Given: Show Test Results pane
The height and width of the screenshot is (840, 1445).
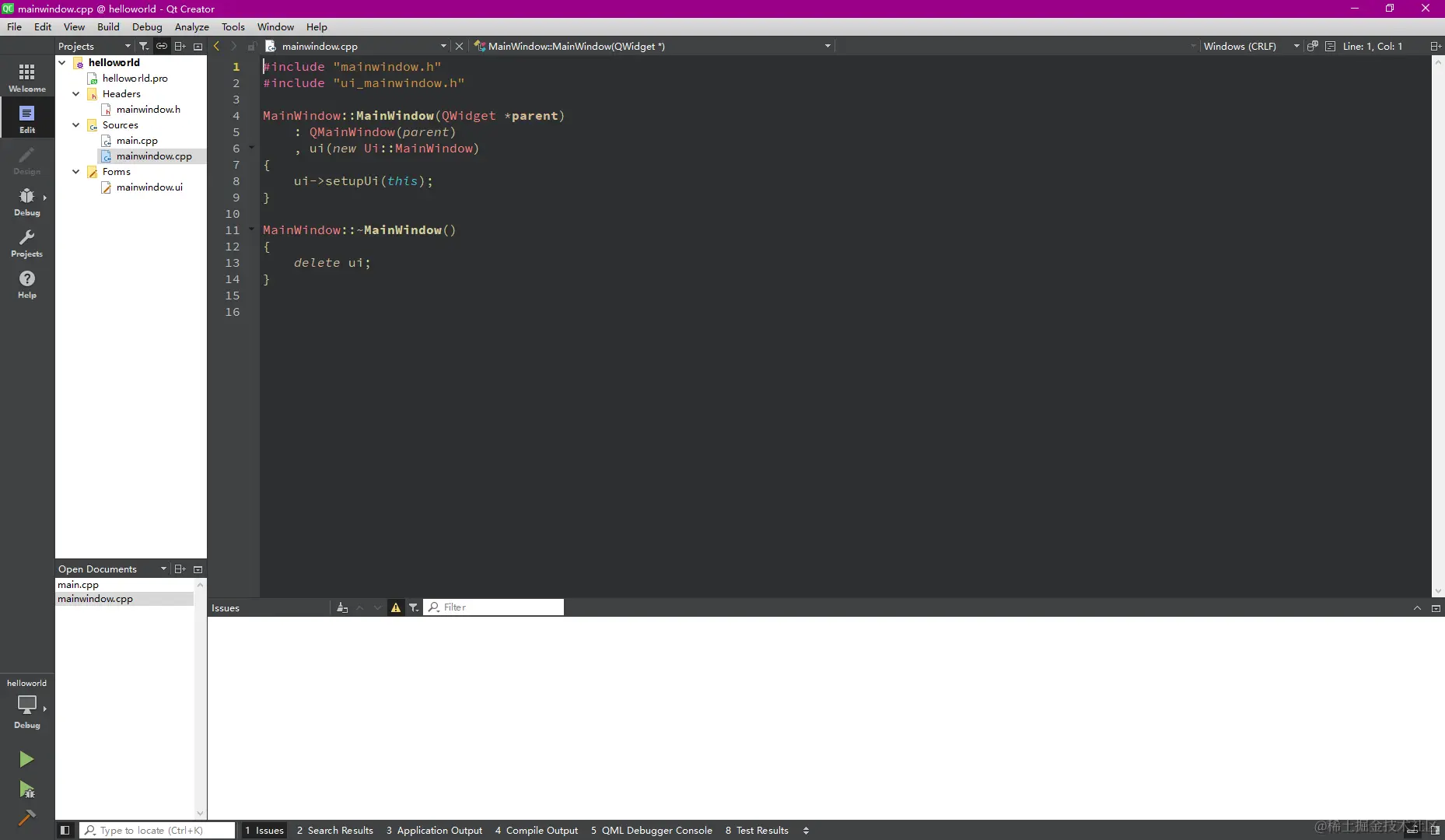Looking at the screenshot, I should point(757,830).
